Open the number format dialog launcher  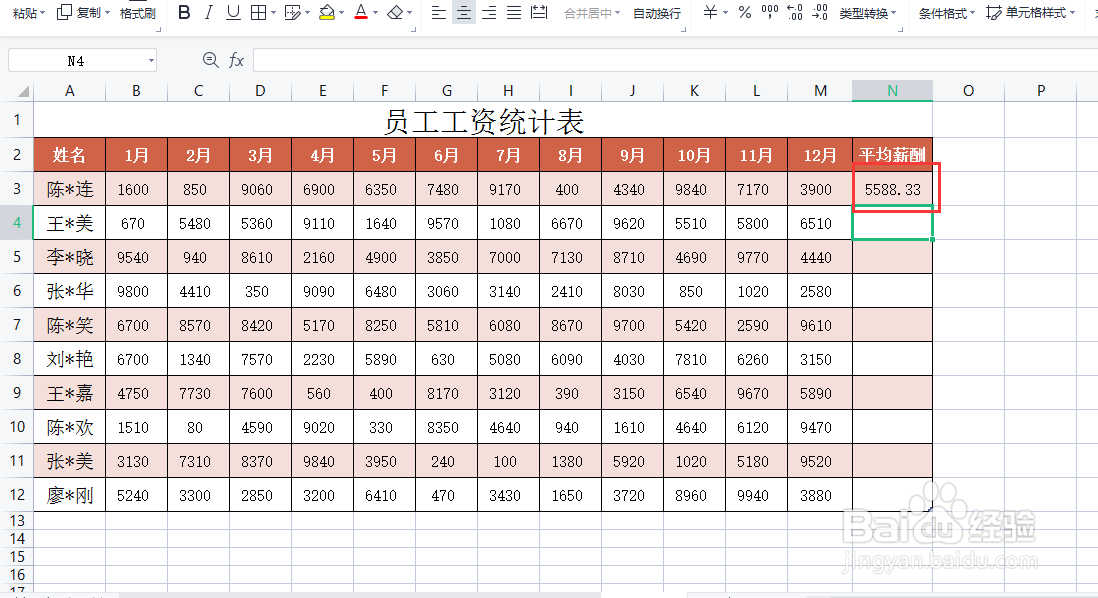click(x=900, y=29)
